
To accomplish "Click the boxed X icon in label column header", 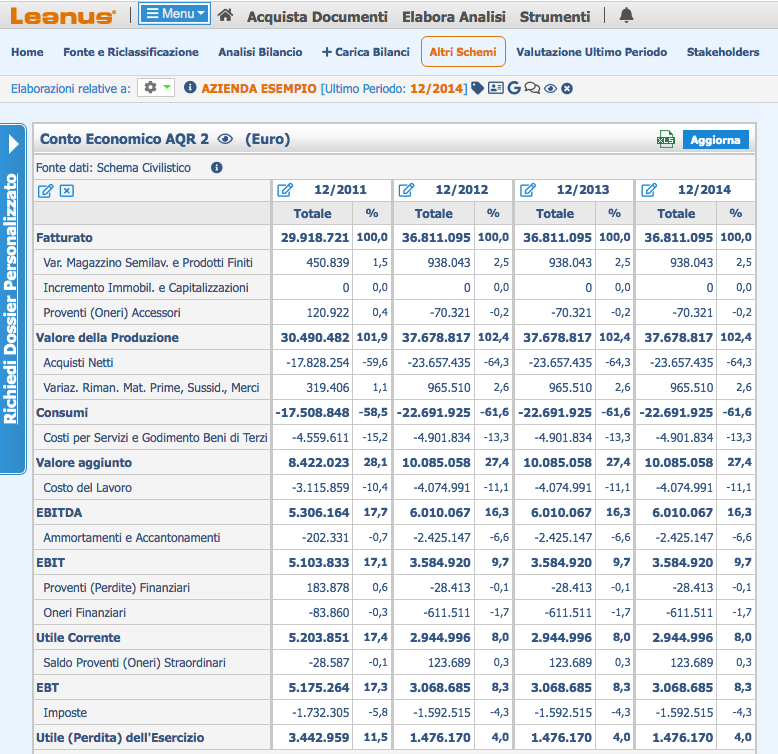I will 66,191.
